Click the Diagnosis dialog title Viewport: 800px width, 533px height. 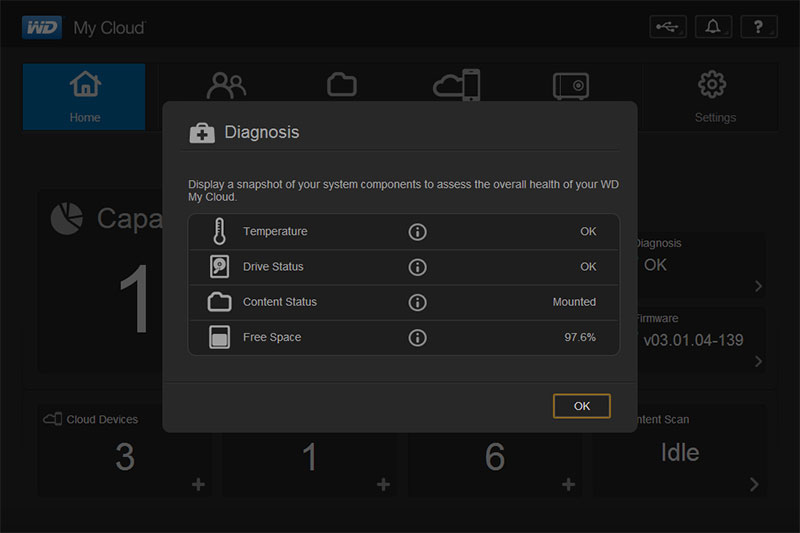pyautogui.click(x=262, y=133)
